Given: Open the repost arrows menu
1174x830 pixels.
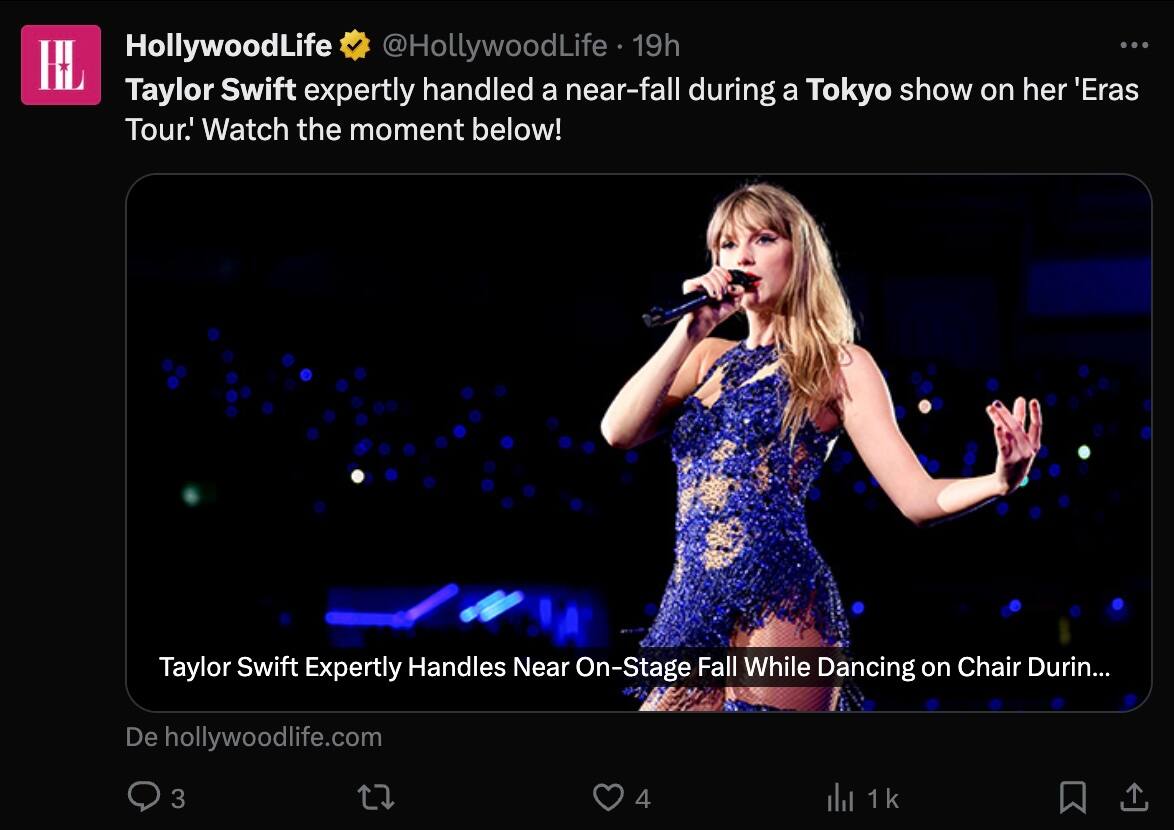Looking at the screenshot, I should 376,797.
